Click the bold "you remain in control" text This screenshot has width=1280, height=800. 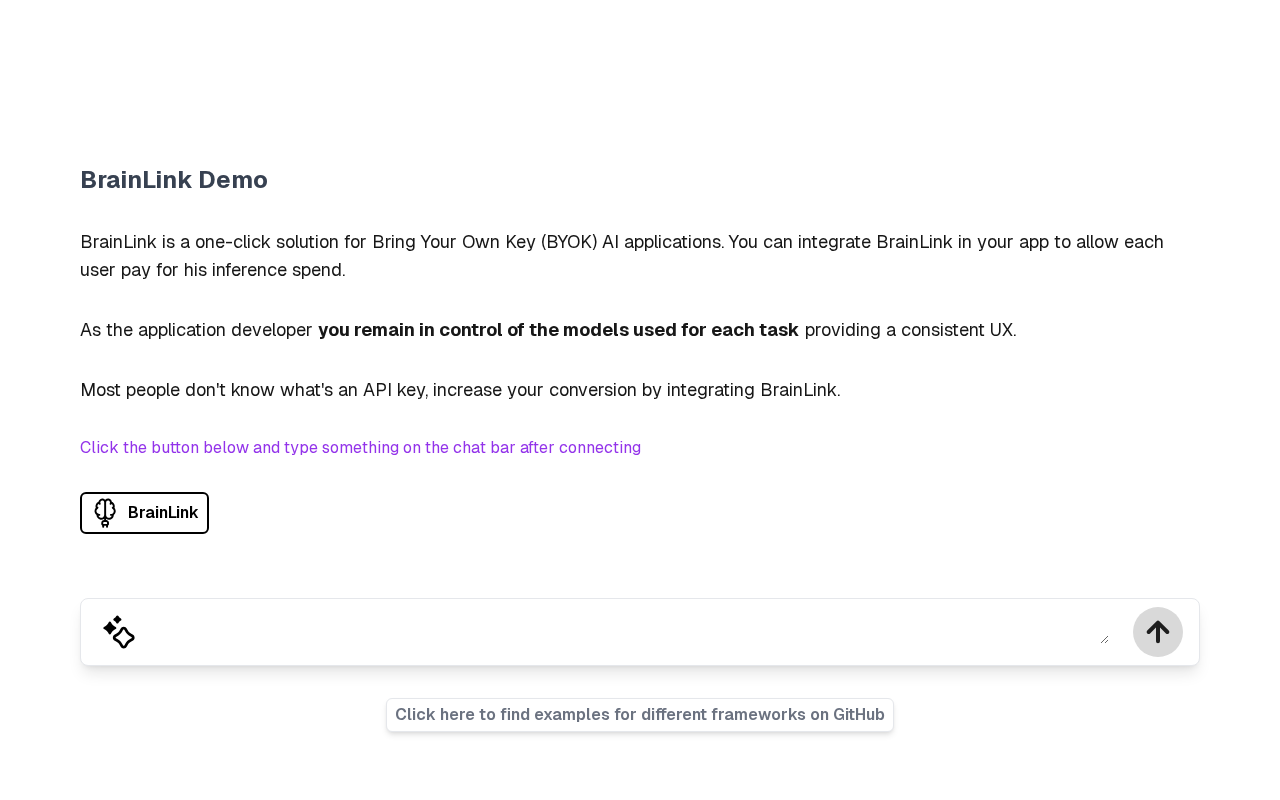(558, 330)
